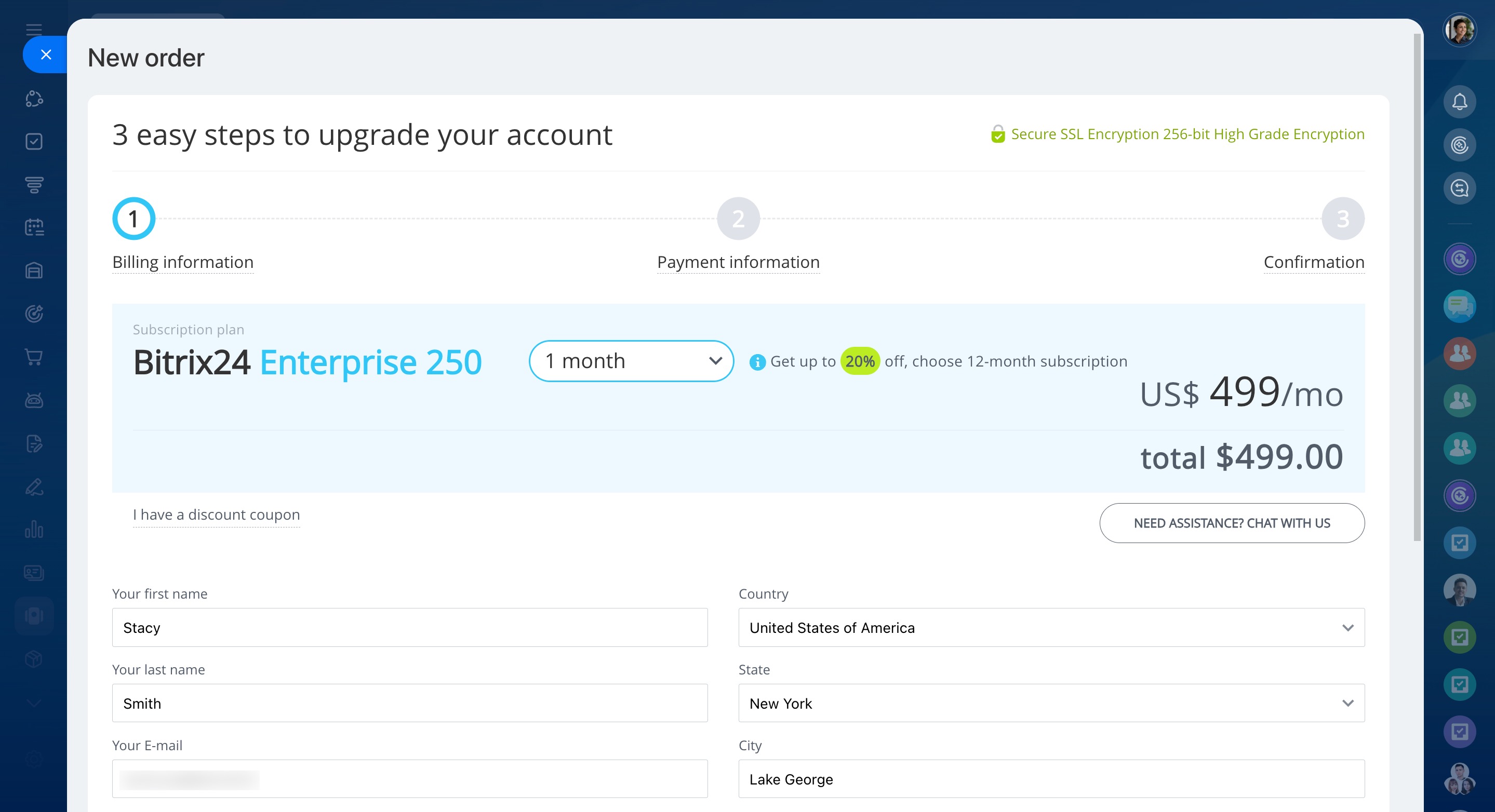Open the 3D box icon in left sidebar

(x=34, y=659)
